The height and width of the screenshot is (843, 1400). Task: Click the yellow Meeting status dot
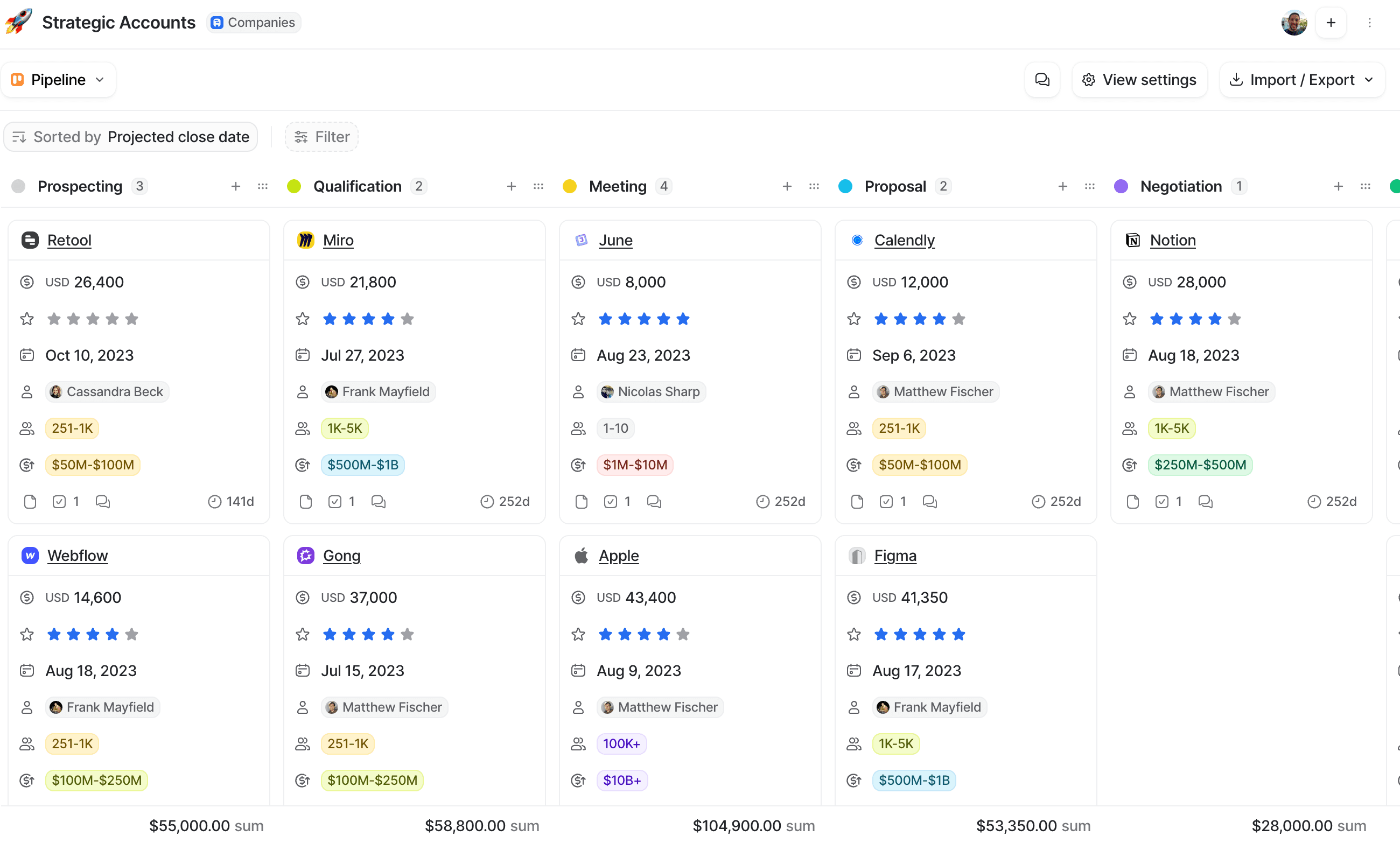569,186
